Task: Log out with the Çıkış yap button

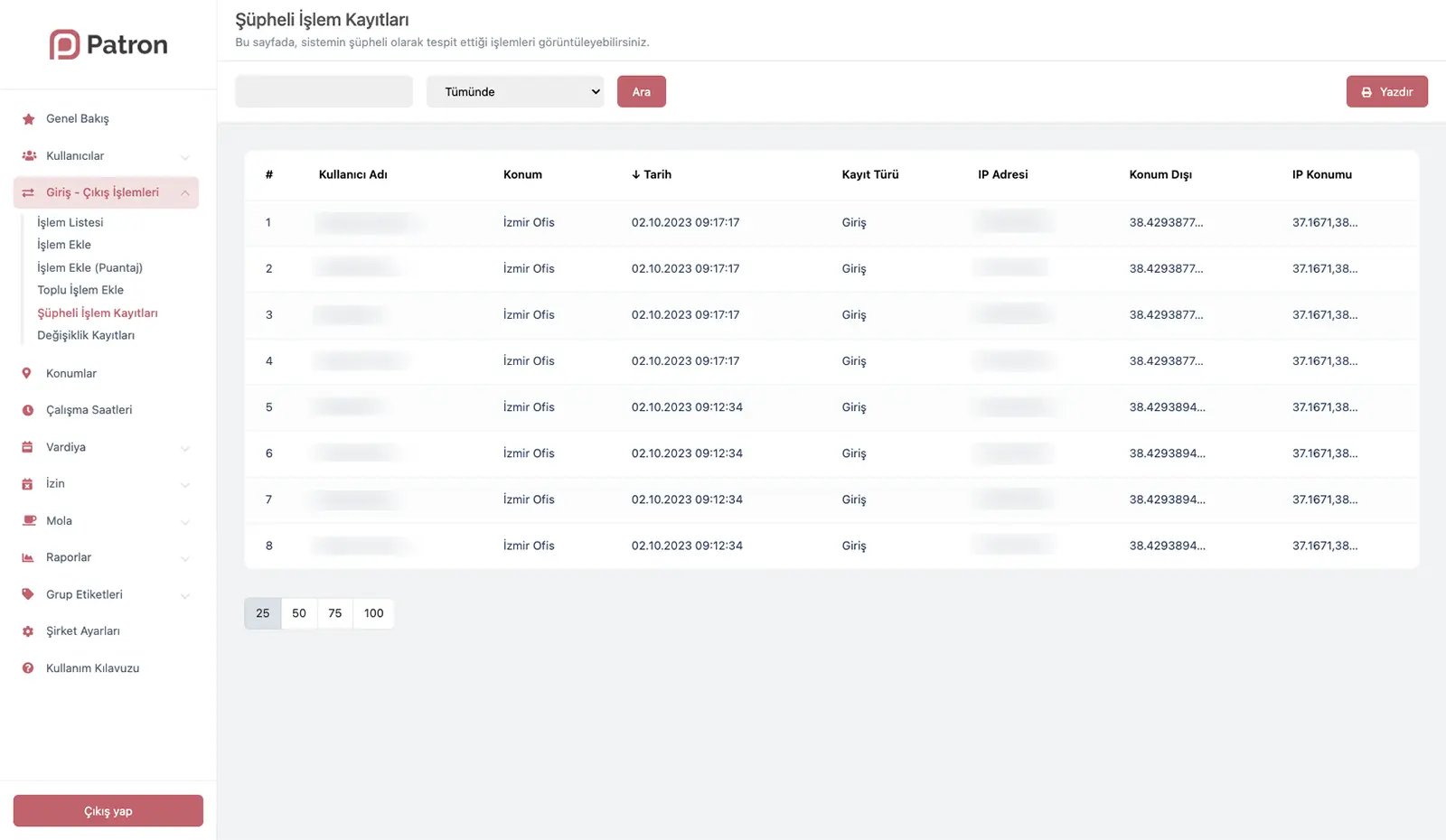Action: (108, 811)
